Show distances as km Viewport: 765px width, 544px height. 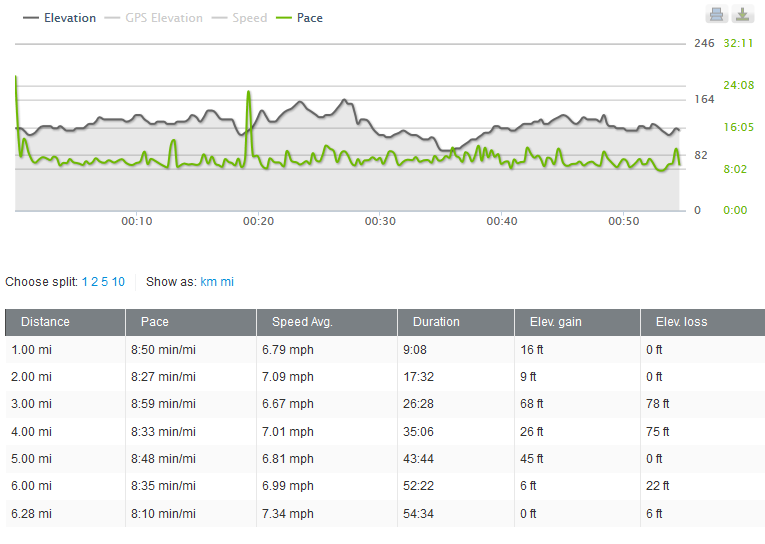[x=208, y=282]
